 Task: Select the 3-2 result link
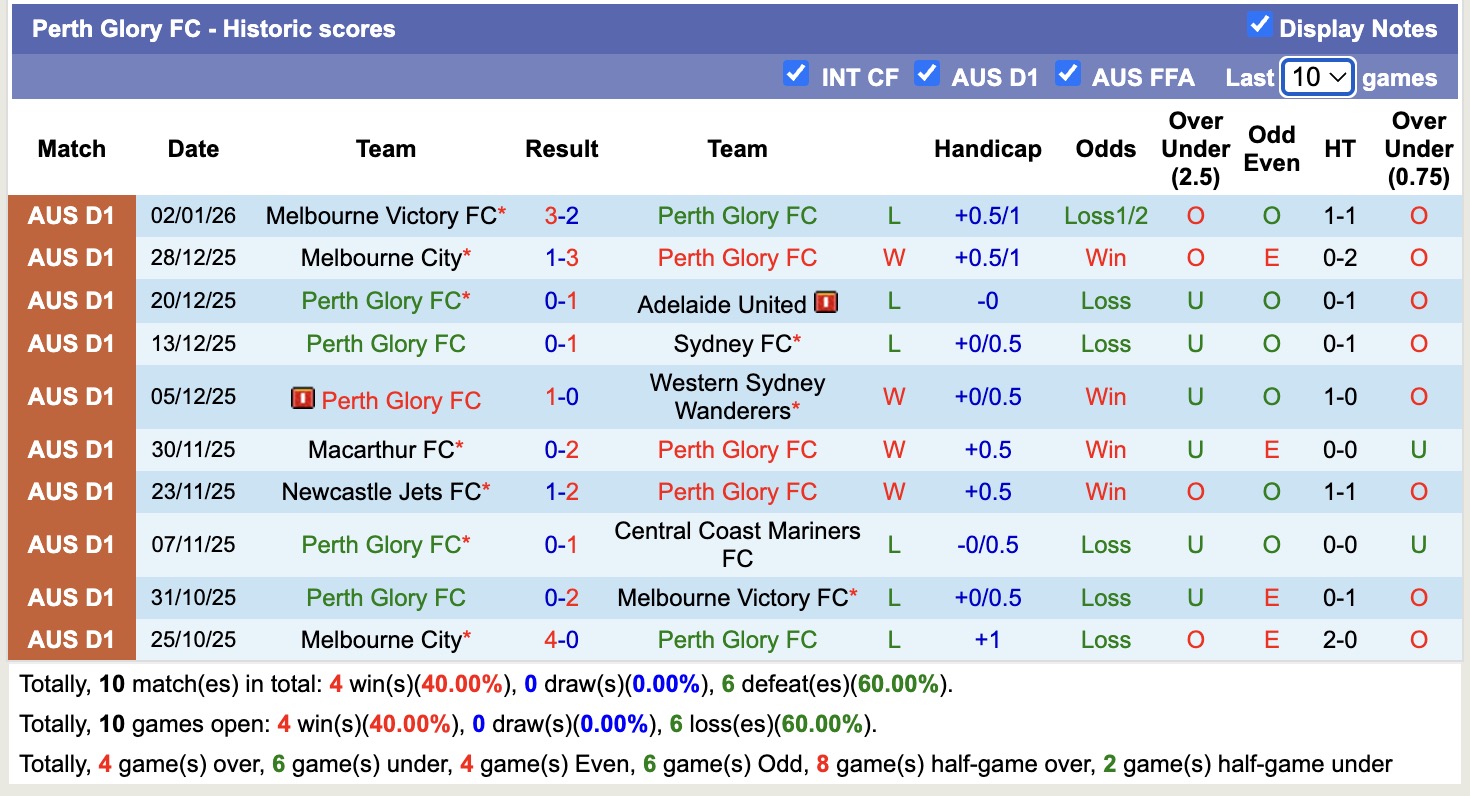(x=561, y=214)
